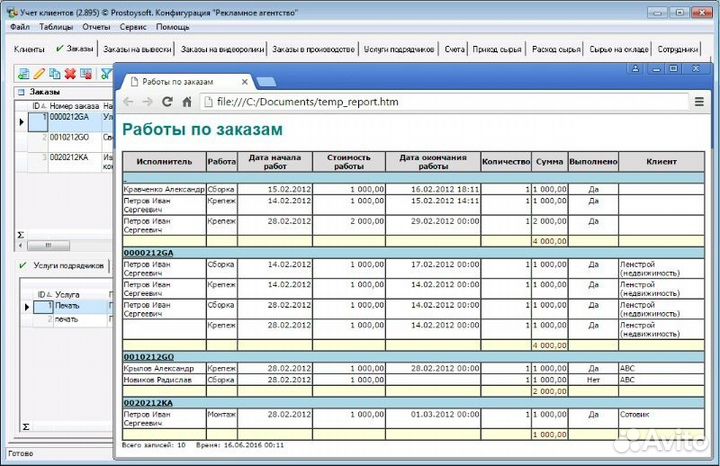Click the app icon in Учет клиентов title bar
The height and width of the screenshot is (466, 720).
12,12
